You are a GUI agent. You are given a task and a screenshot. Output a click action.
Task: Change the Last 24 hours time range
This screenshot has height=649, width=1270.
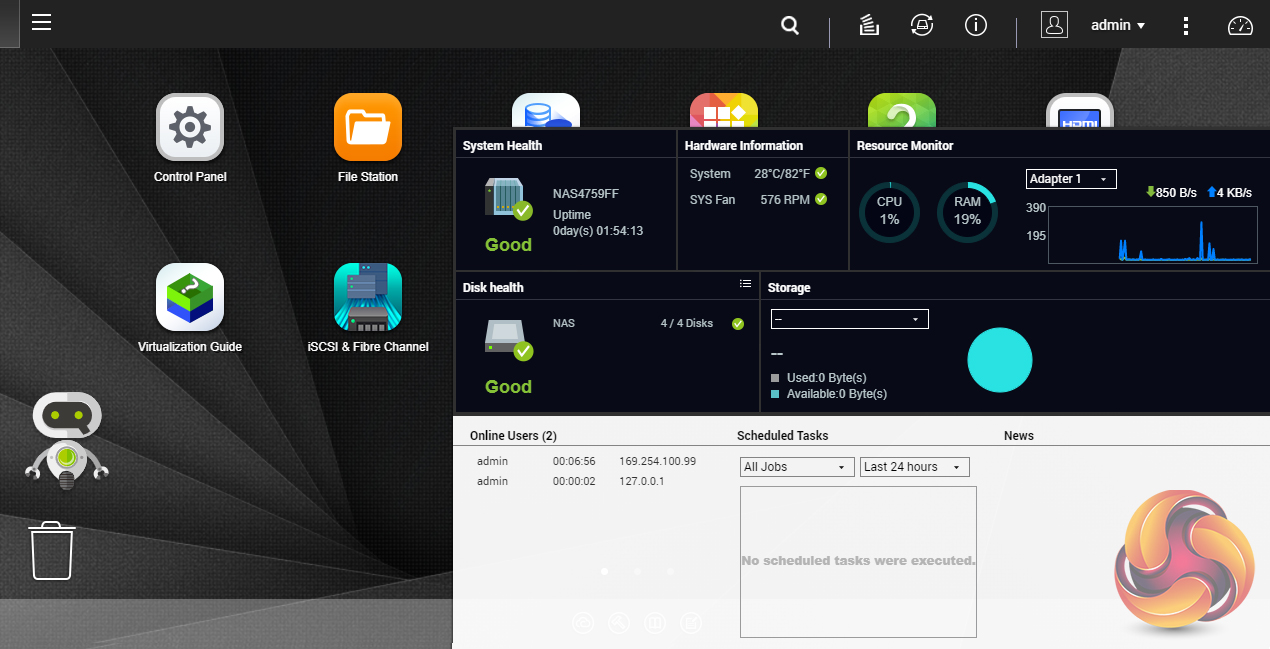pos(914,467)
